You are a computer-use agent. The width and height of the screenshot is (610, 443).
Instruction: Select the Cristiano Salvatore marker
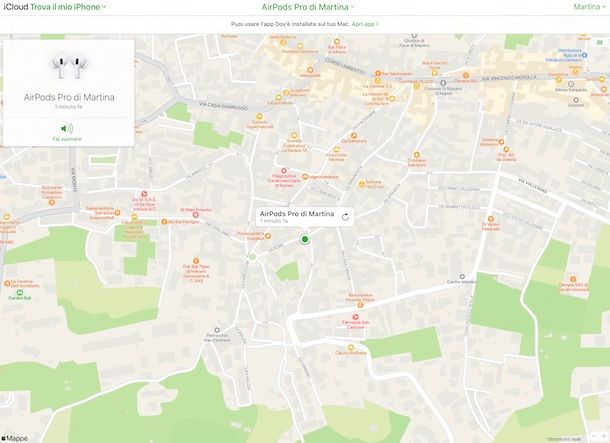[x=417, y=155]
